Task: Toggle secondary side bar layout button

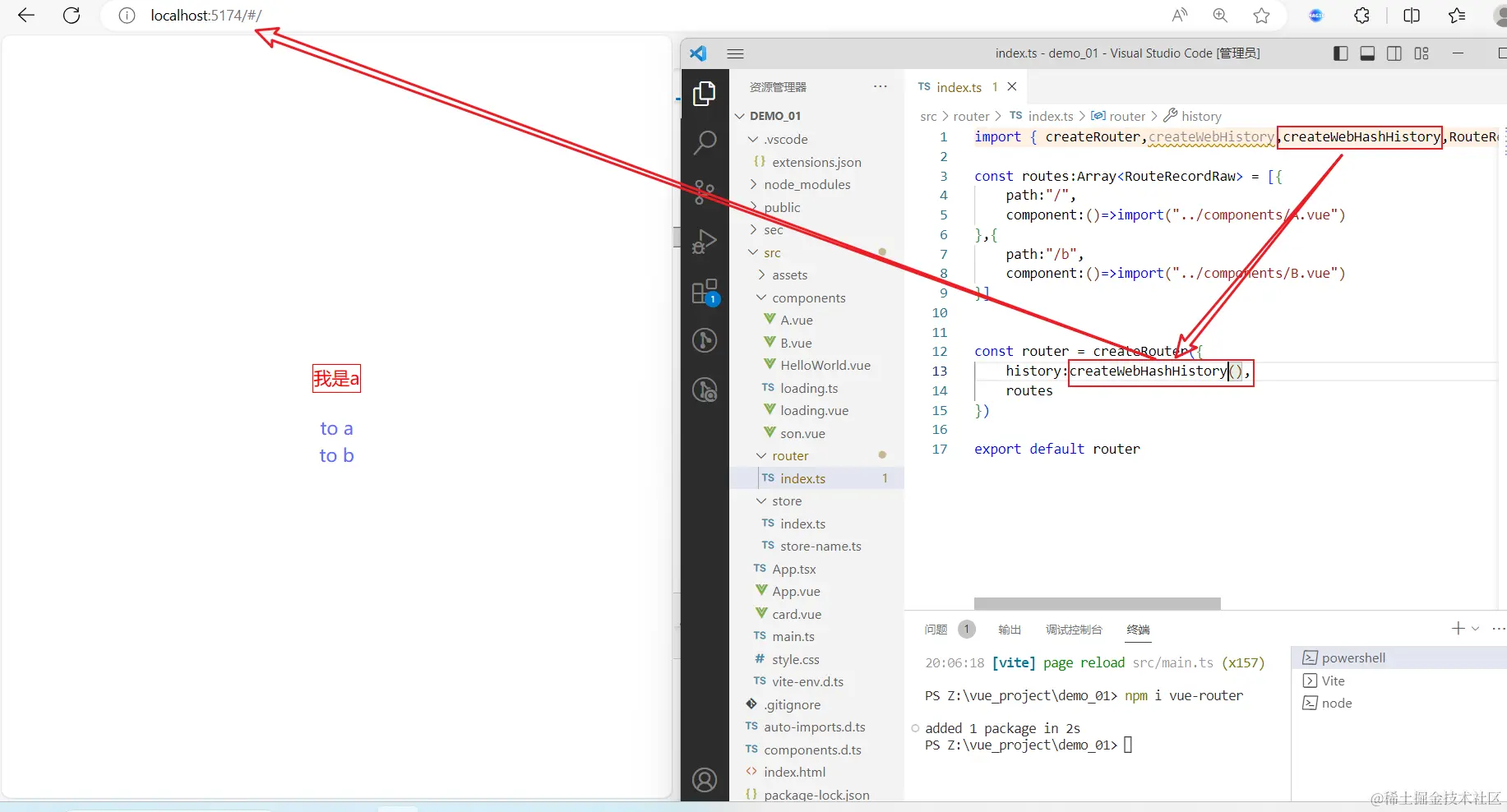Action: [1394, 53]
